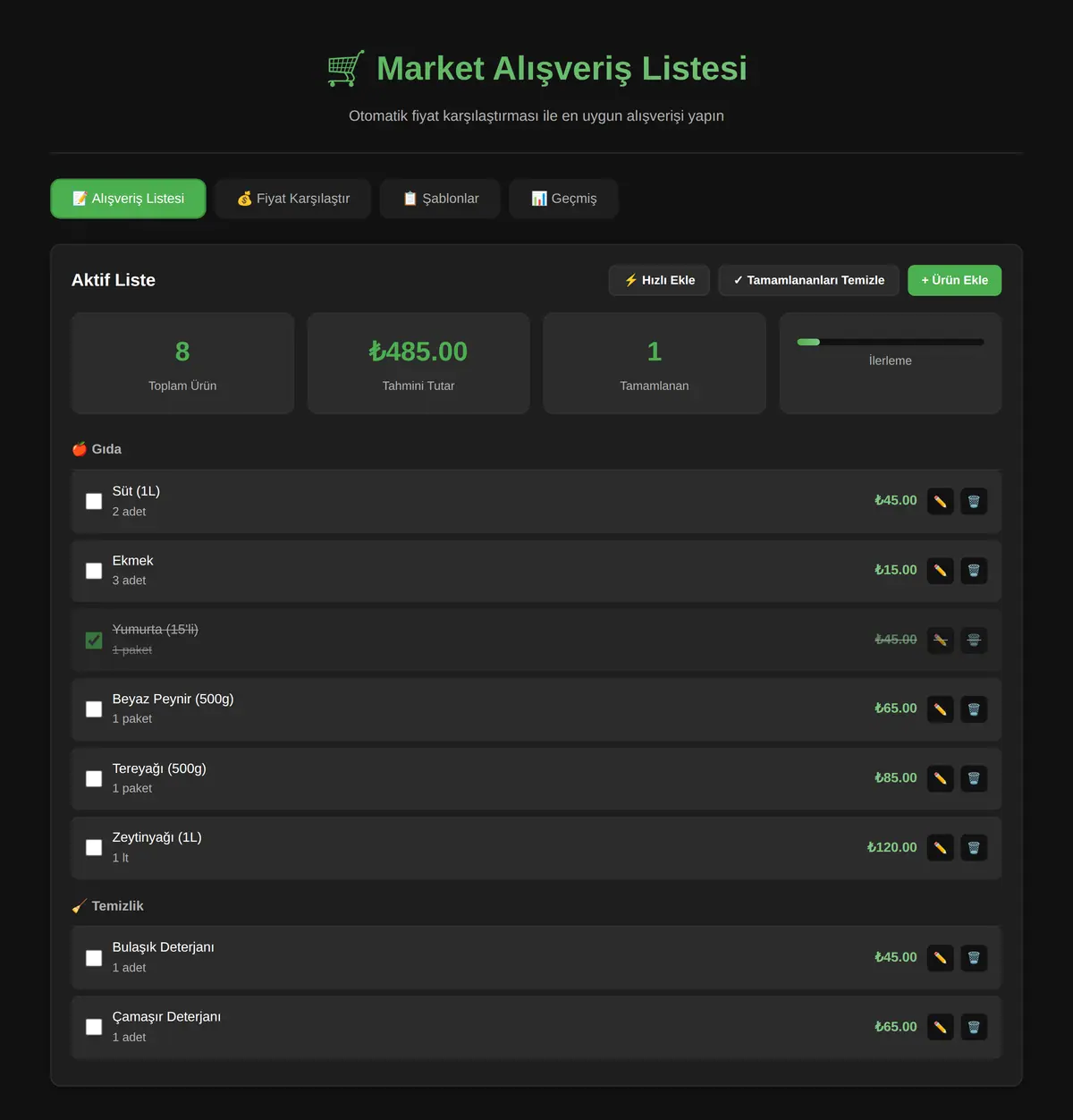
Task: Open the Fiyat Karşılaştır tab
Action: pos(293,199)
